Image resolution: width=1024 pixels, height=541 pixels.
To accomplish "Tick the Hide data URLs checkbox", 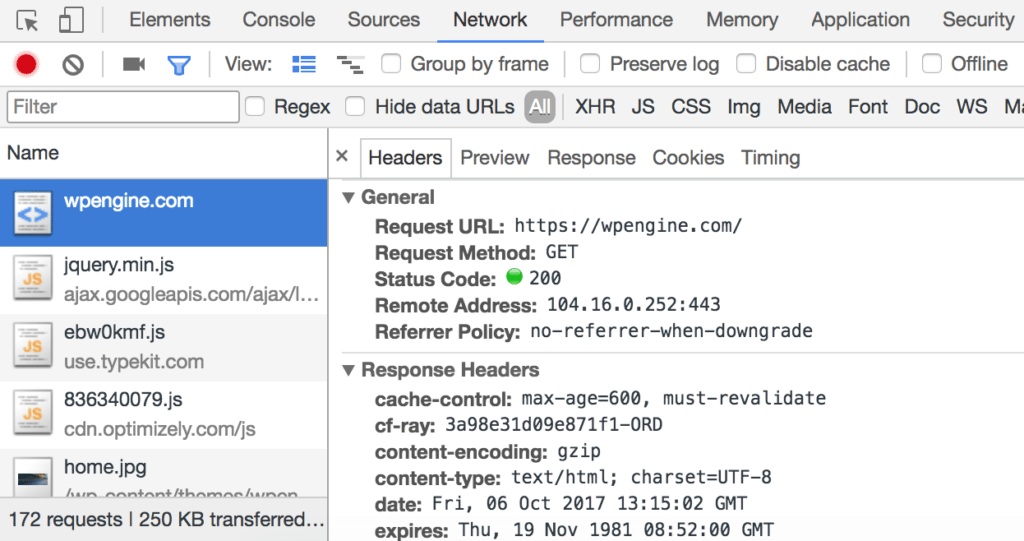I will click(x=355, y=107).
